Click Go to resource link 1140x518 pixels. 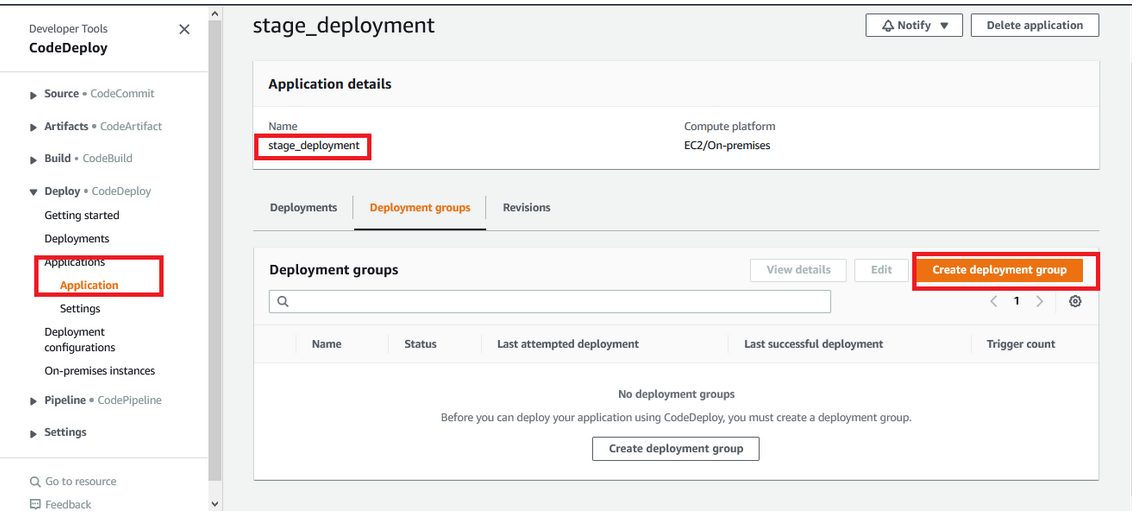(80, 482)
